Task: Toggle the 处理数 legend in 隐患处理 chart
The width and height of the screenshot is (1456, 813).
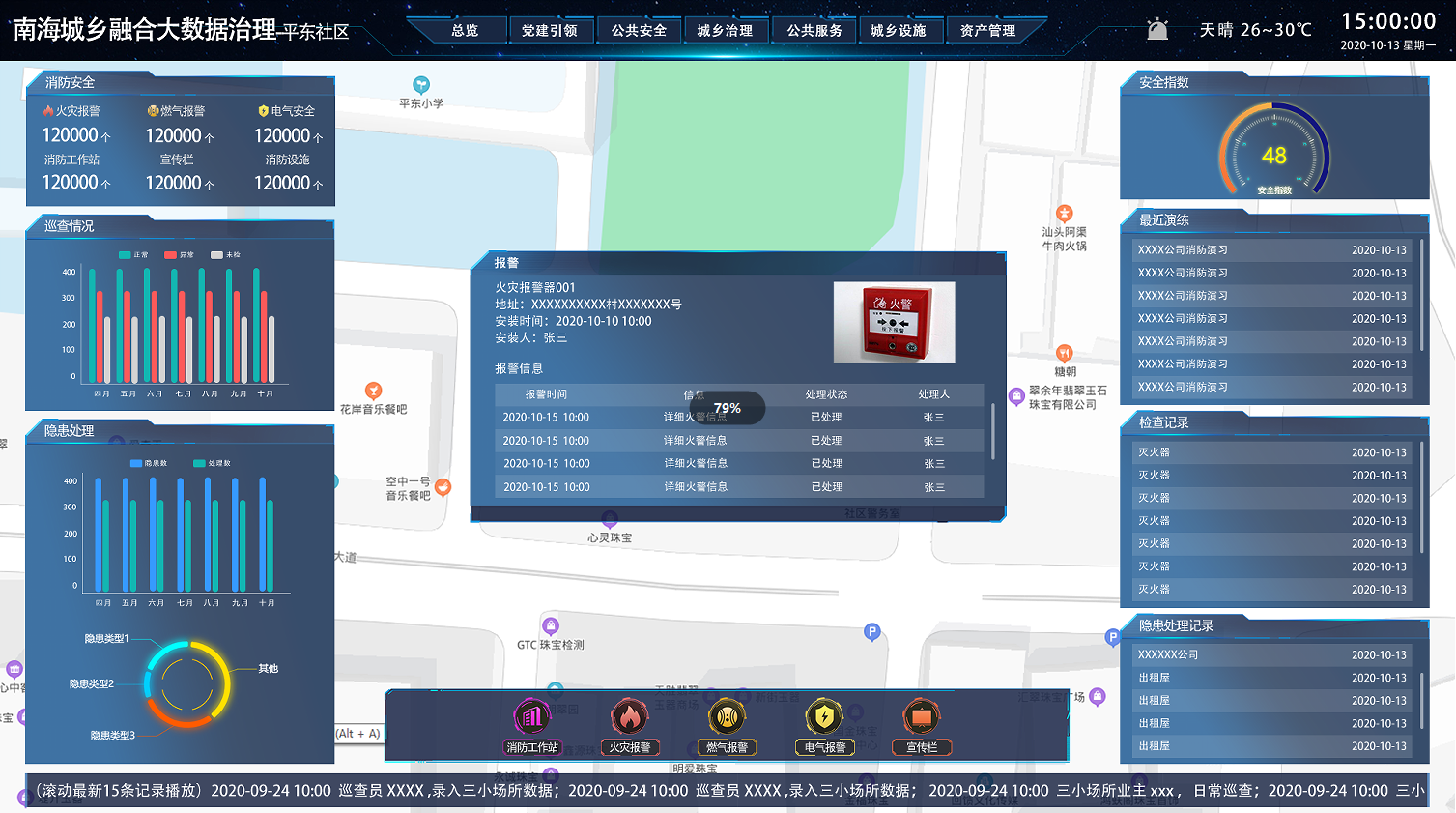Action: tap(212, 464)
